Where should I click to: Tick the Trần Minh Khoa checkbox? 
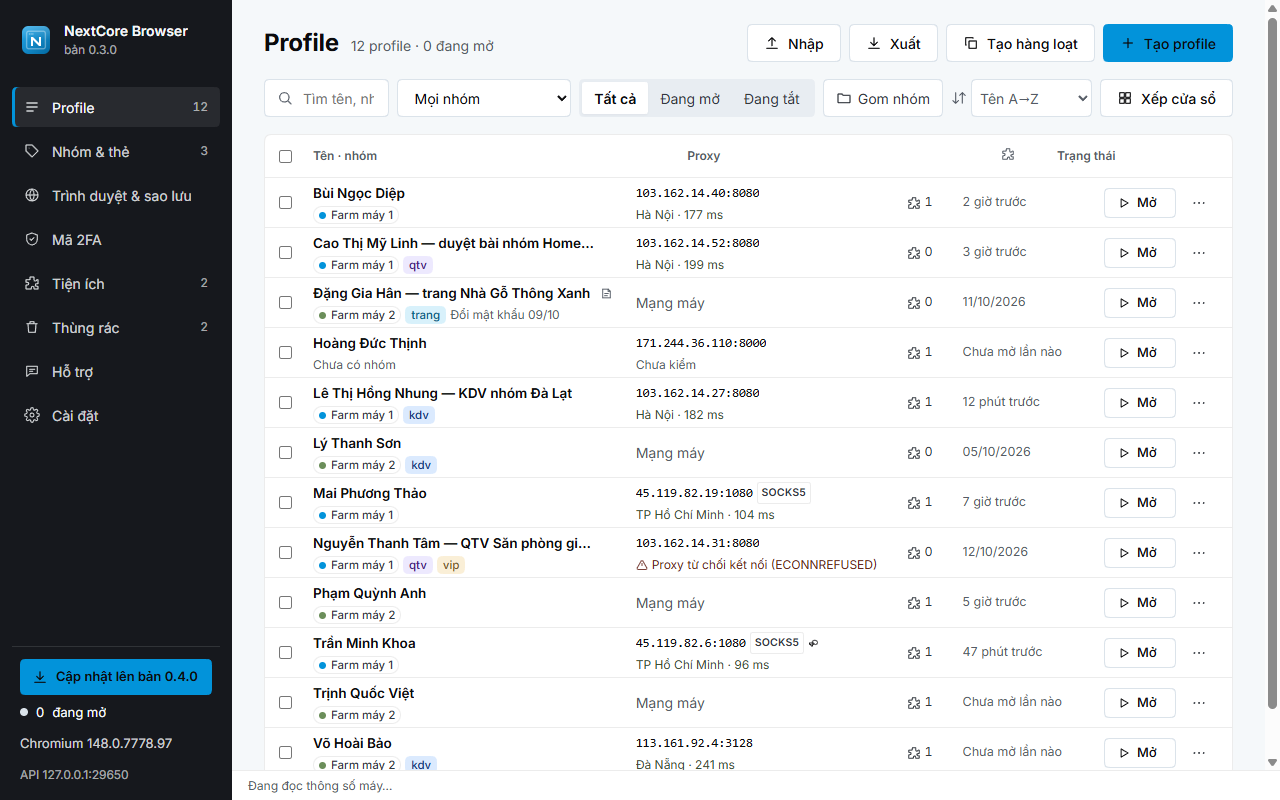tap(286, 652)
